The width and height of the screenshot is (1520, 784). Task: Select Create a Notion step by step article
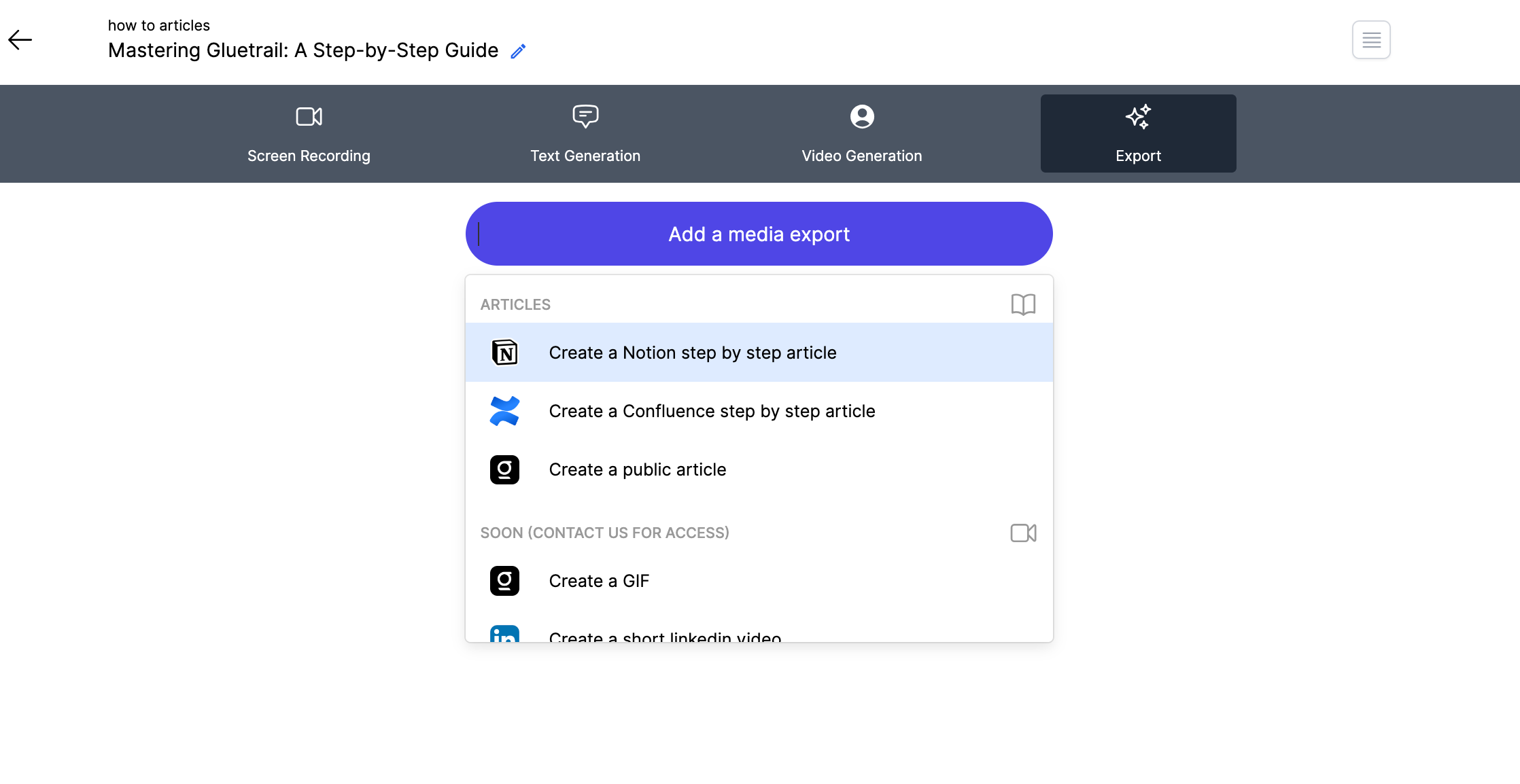click(692, 353)
